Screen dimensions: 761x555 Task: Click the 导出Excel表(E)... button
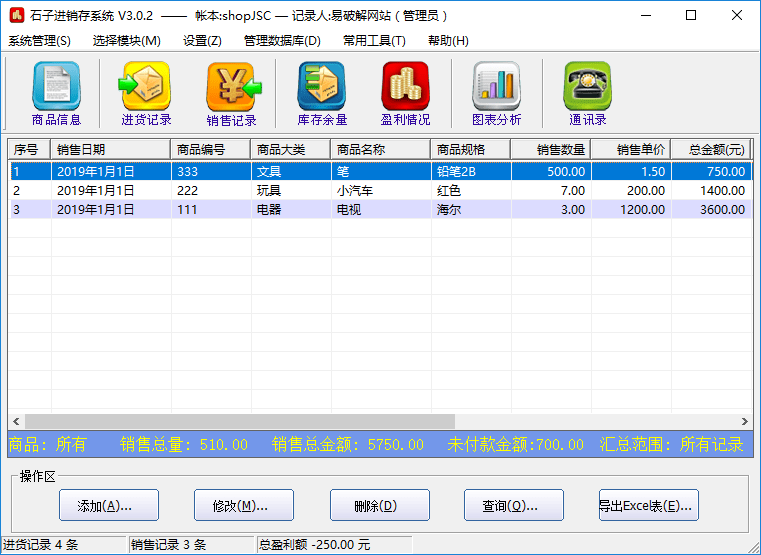click(648, 506)
